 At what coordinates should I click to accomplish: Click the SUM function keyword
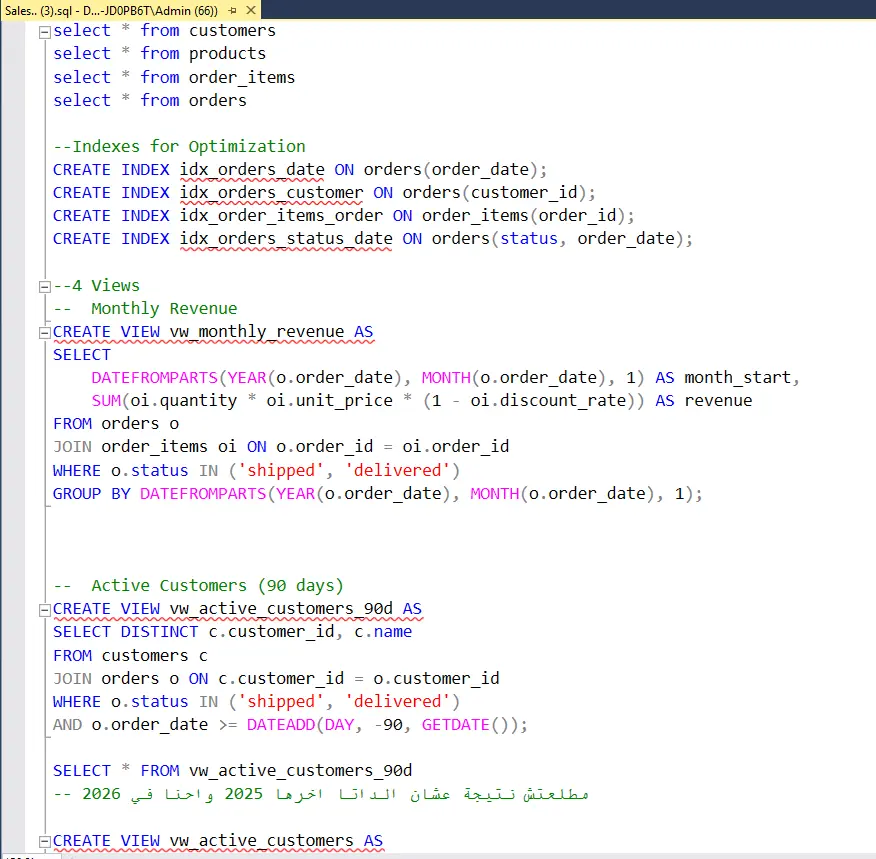pos(106,400)
